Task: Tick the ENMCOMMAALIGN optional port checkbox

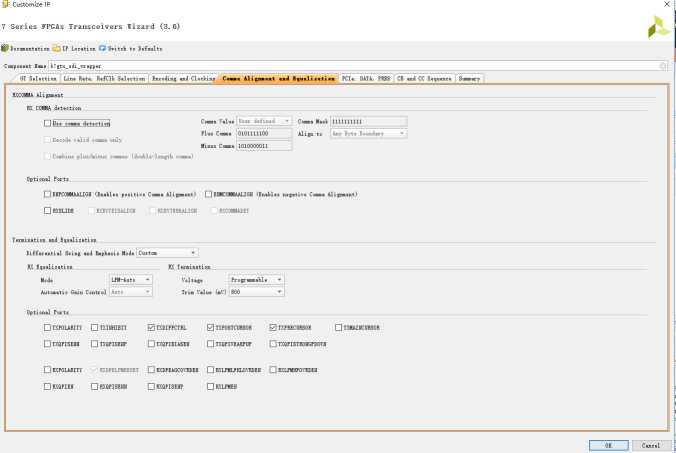Action: [x=209, y=194]
